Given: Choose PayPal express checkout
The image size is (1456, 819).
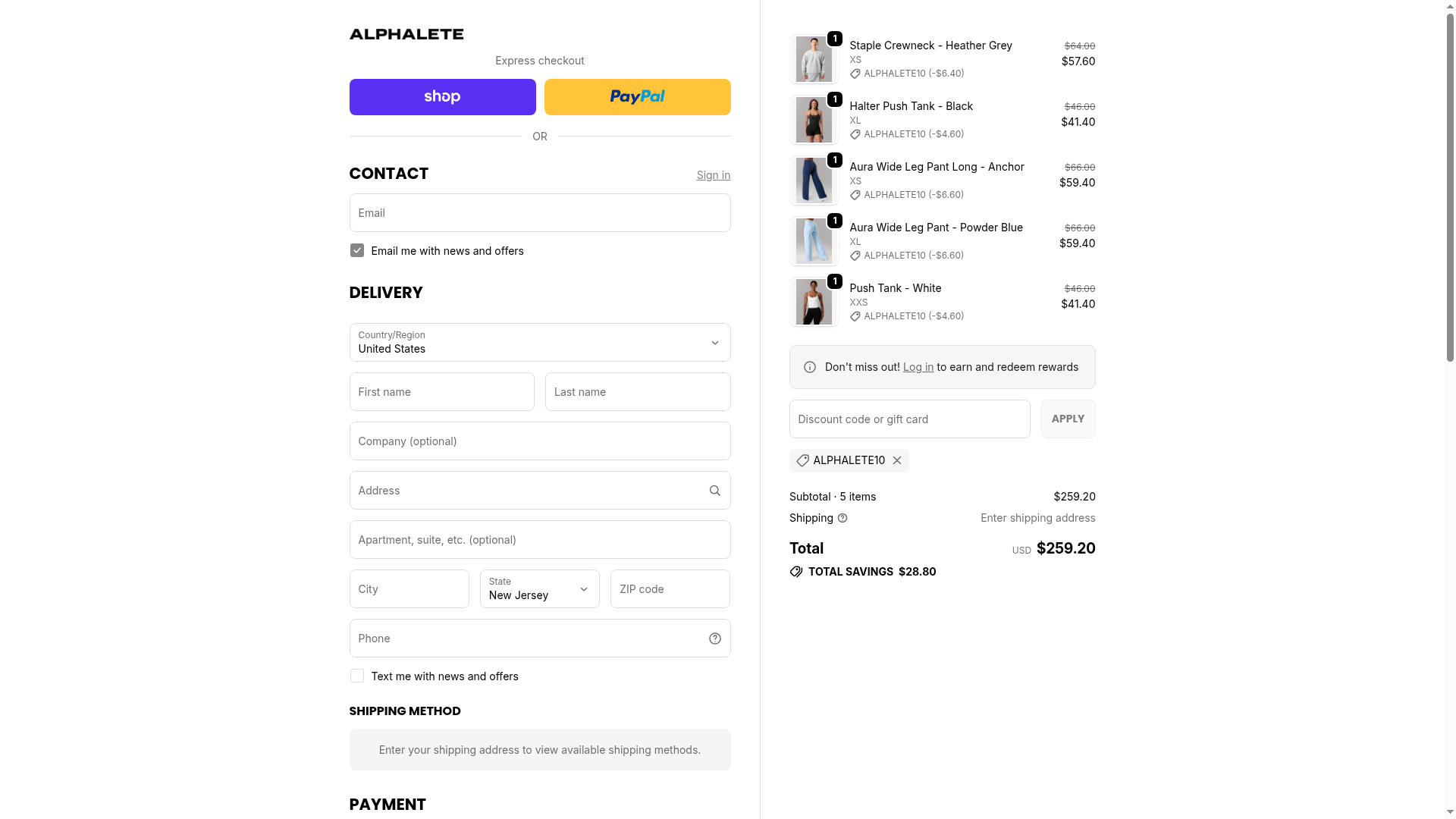Looking at the screenshot, I should [637, 97].
